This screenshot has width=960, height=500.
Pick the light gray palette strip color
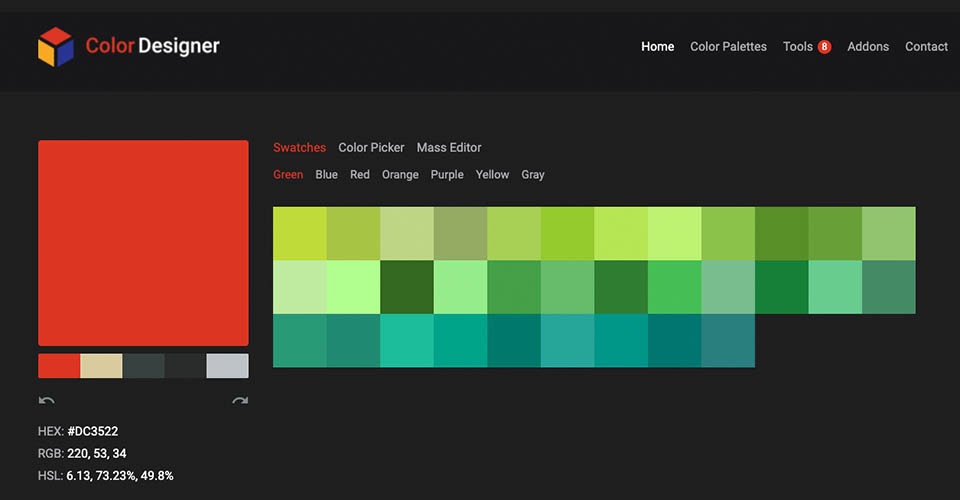(x=227, y=366)
